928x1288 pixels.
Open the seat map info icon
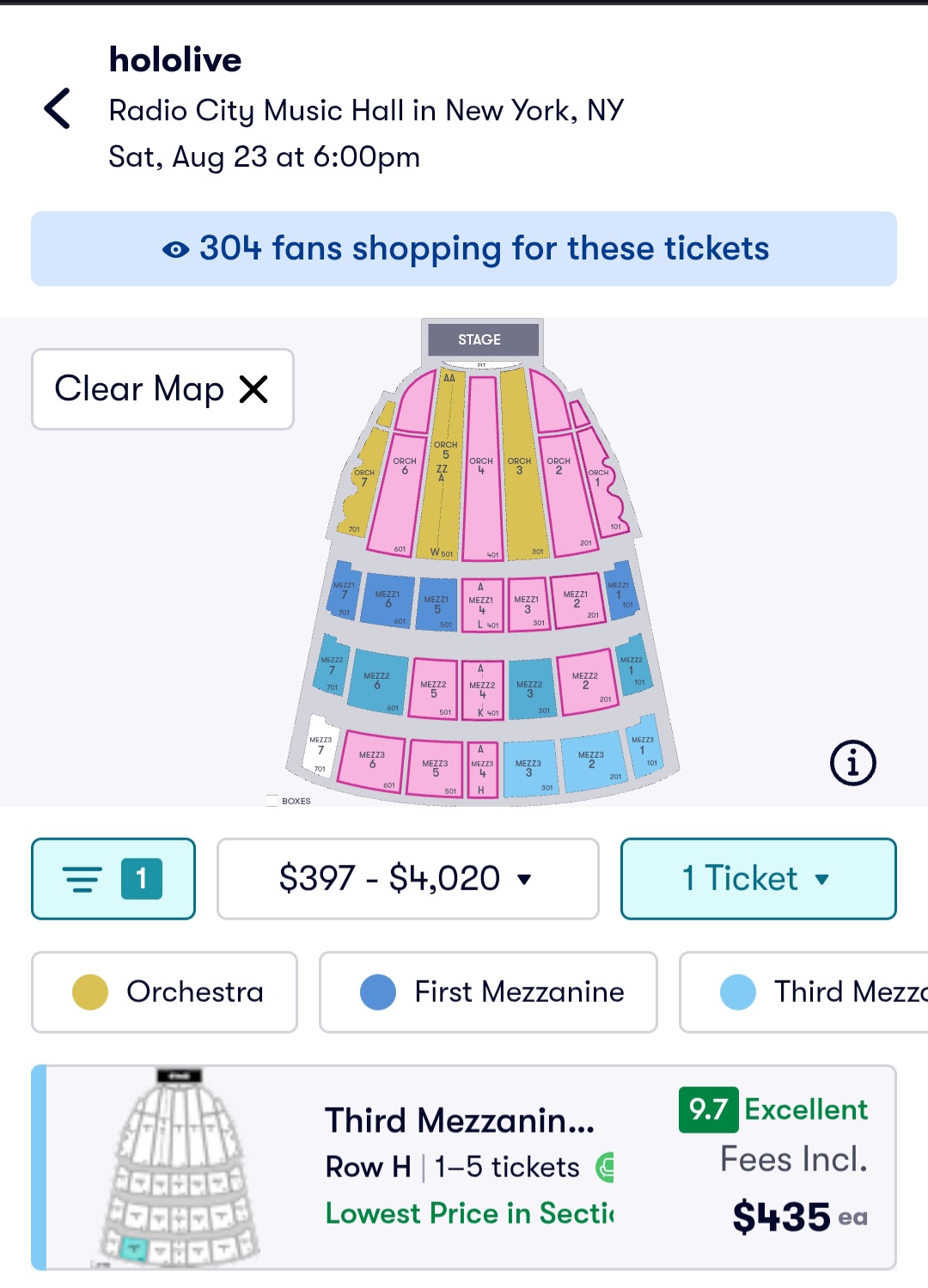pos(852,762)
